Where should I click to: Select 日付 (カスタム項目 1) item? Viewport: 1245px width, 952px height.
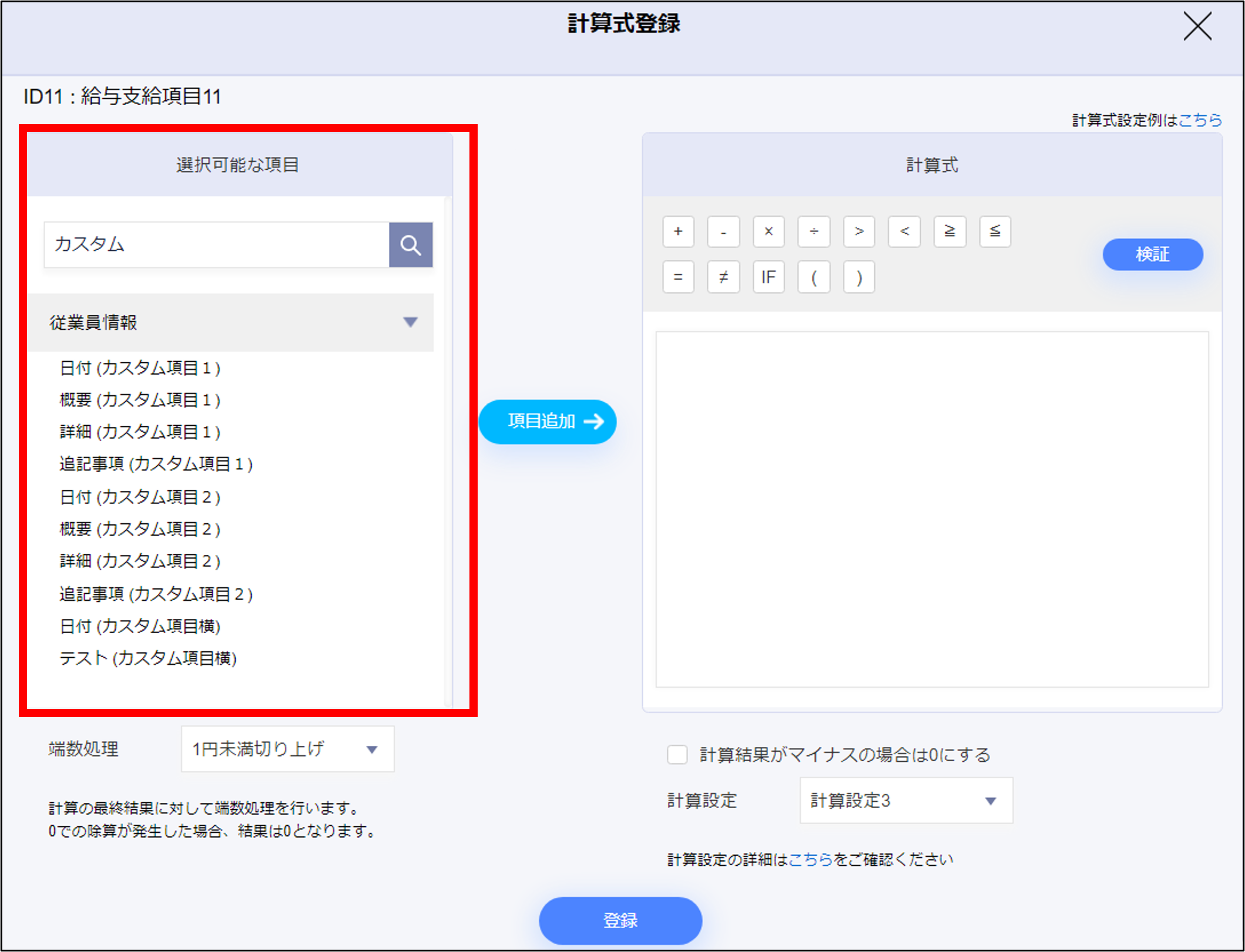click(x=140, y=368)
